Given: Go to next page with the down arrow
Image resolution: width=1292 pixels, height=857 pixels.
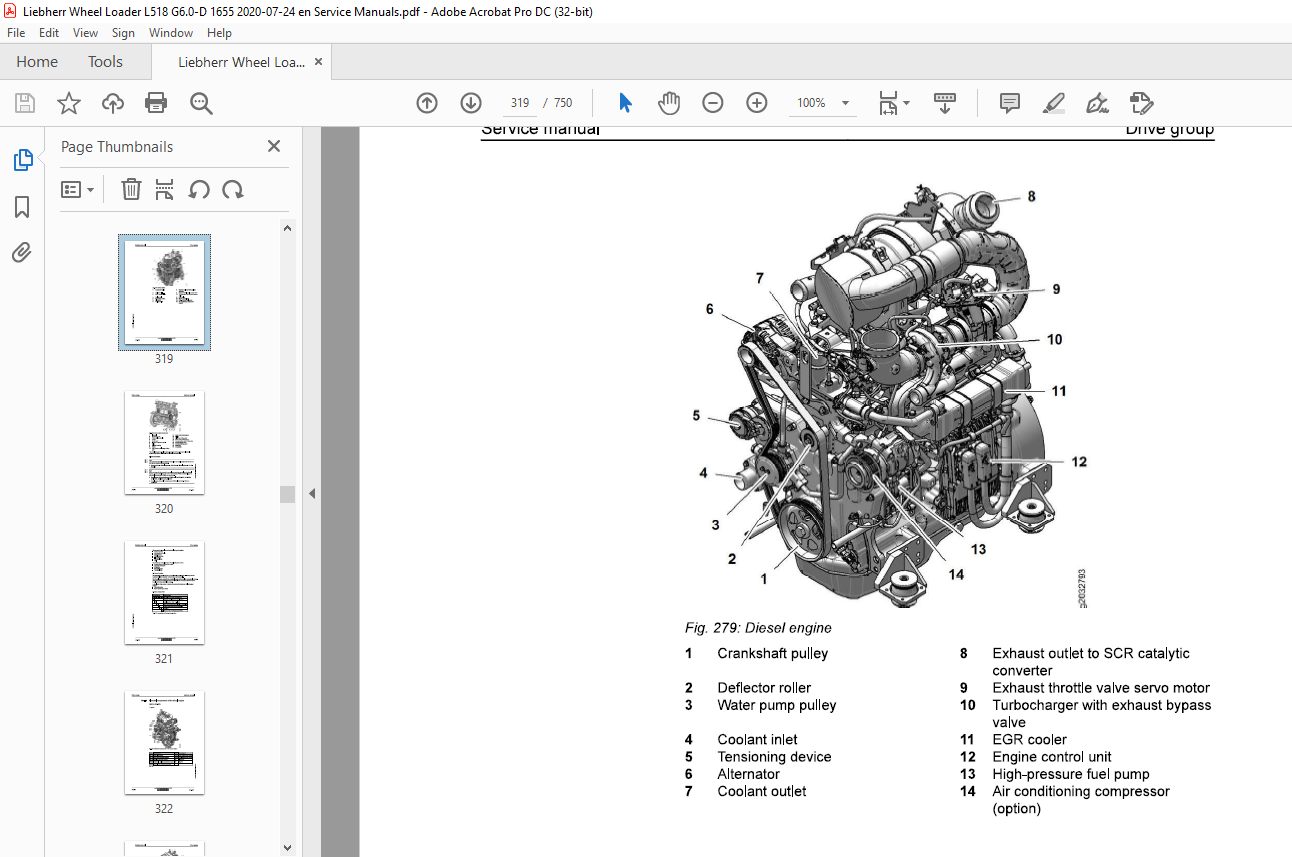Looking at the screenshot, I should (471, 103).
